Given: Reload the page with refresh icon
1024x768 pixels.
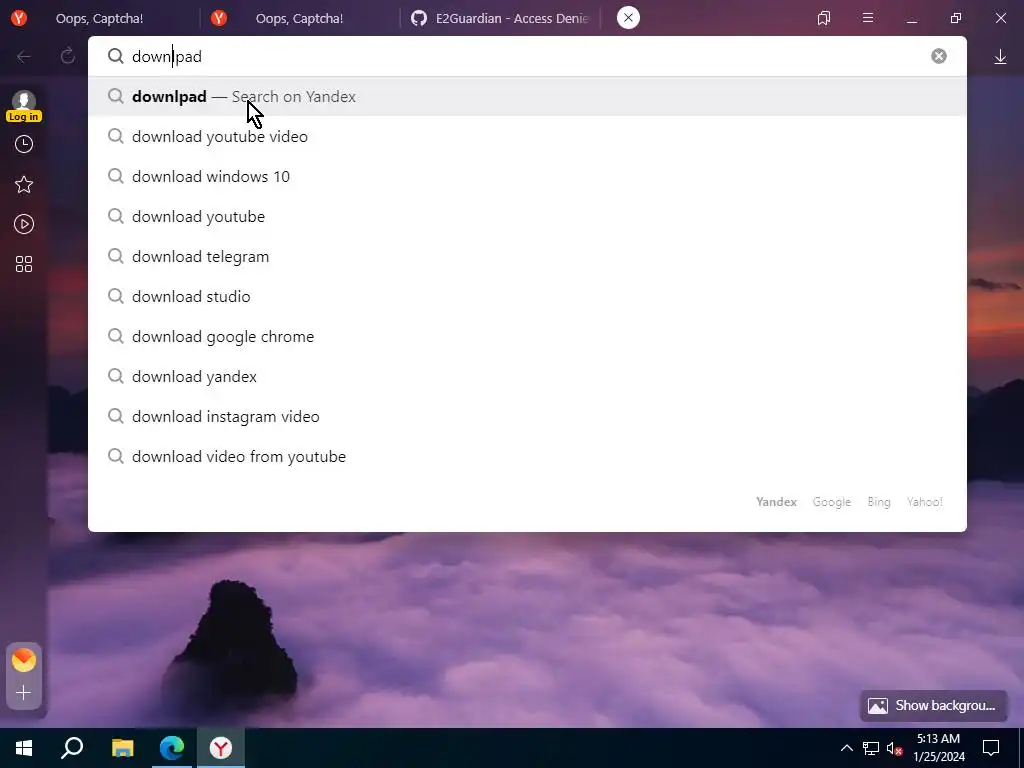Looking at the screenshot, I should pos(68,56).
